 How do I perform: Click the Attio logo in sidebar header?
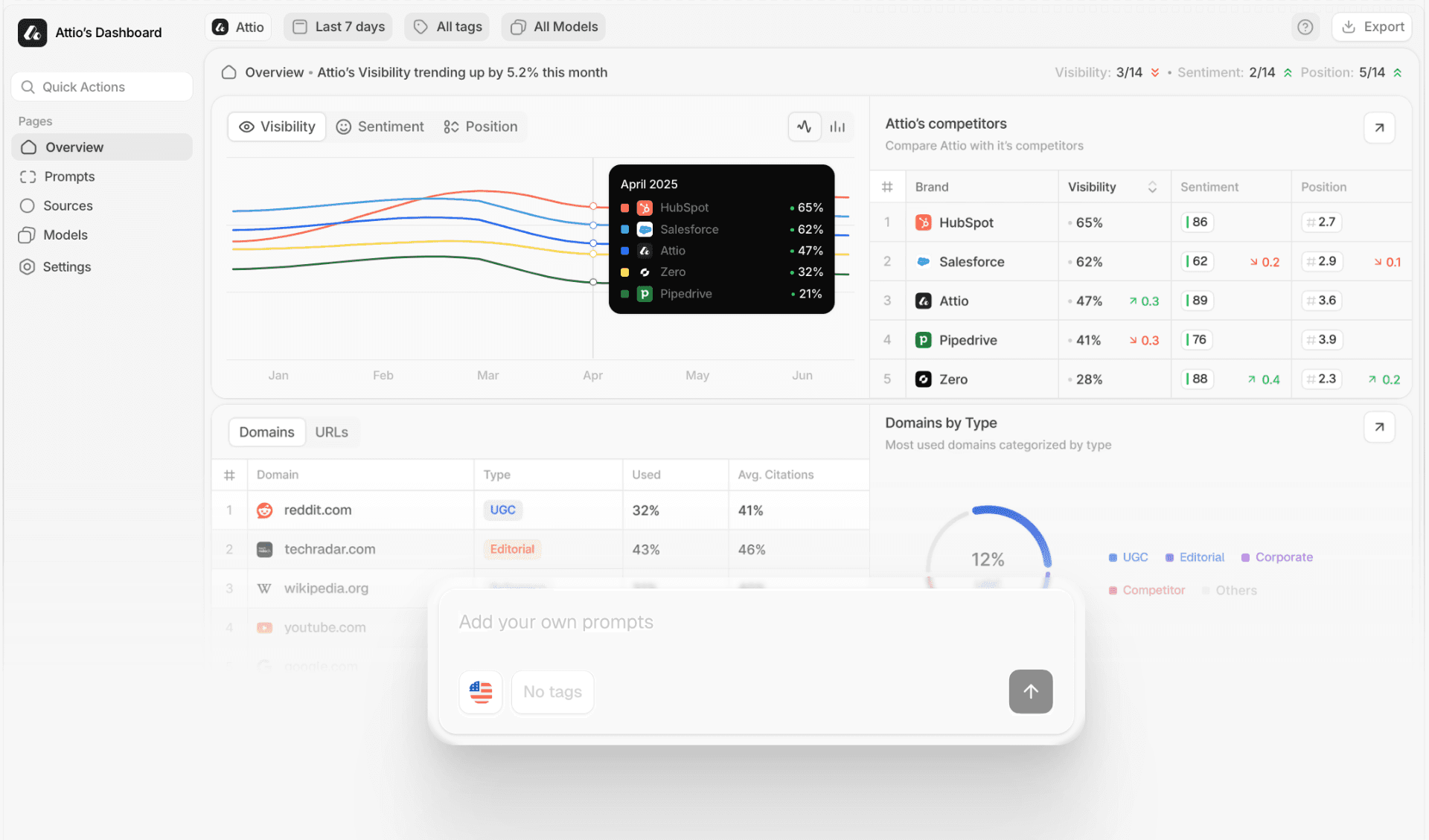[x=32, y=32]
